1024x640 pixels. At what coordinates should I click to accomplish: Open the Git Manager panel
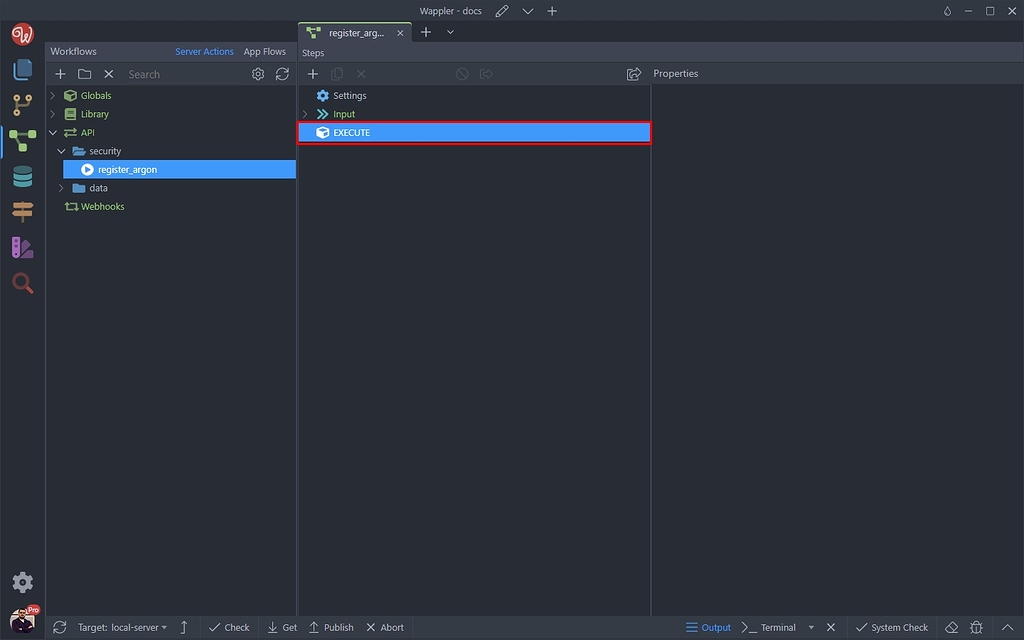coord(22,105)
